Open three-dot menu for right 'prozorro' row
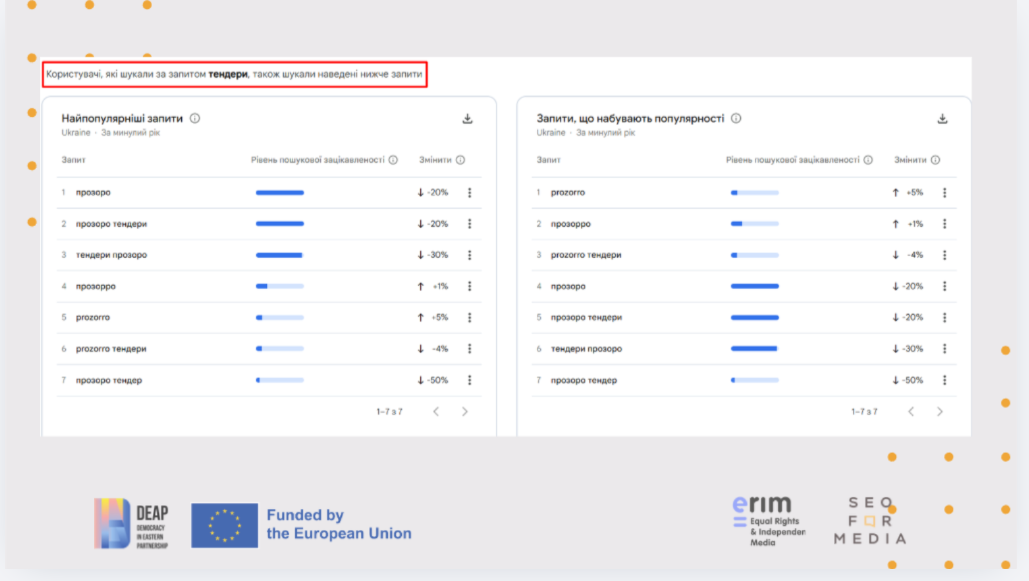This screenshot has width=1029, height=581. 944,193
